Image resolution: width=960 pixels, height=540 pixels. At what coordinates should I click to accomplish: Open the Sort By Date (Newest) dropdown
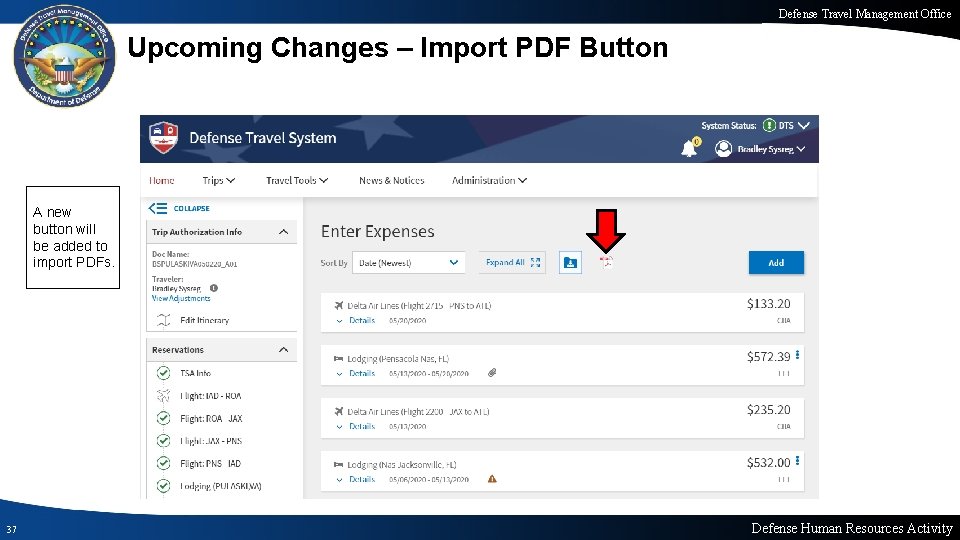click(408, 263)
